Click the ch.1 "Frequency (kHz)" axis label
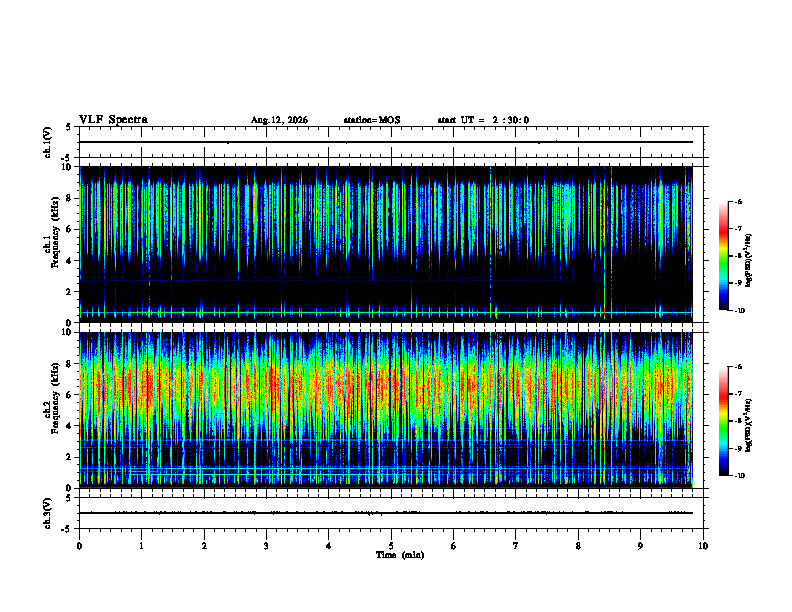Image resolution: width=792 pixels, height=612 pixels. pos(55,232)
